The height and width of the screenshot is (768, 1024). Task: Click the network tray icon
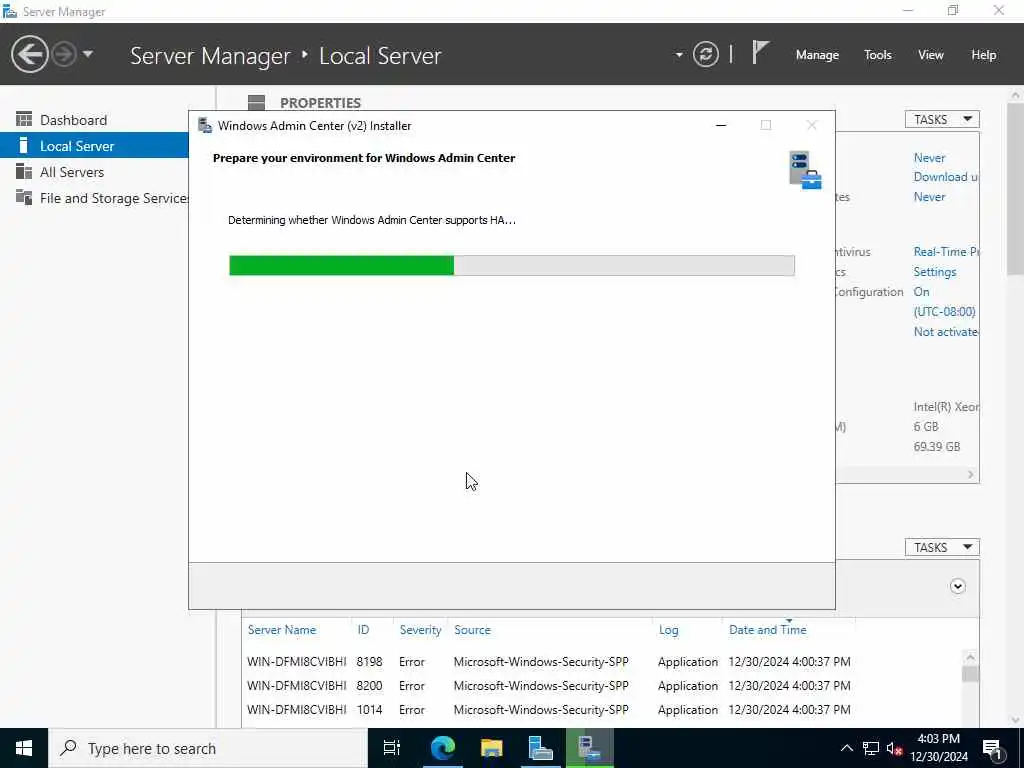coord(871,748)
